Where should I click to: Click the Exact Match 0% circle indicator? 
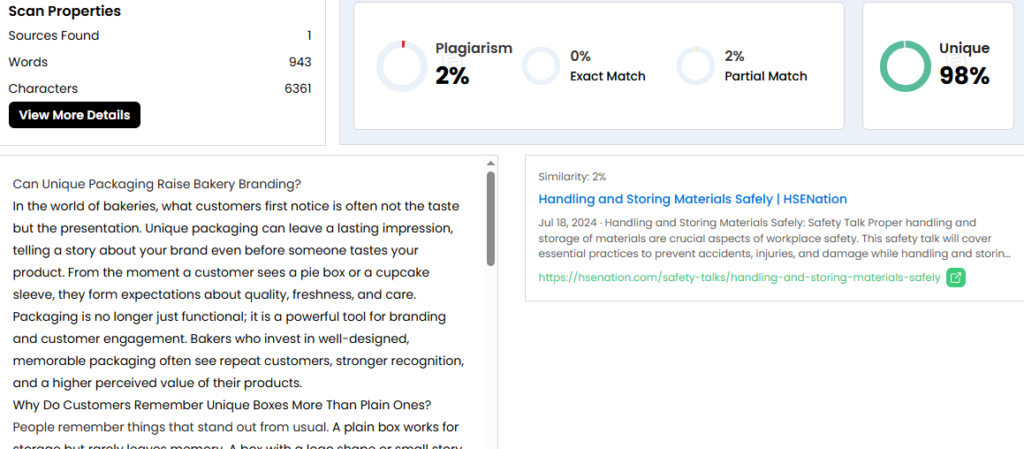pos(541,66)
